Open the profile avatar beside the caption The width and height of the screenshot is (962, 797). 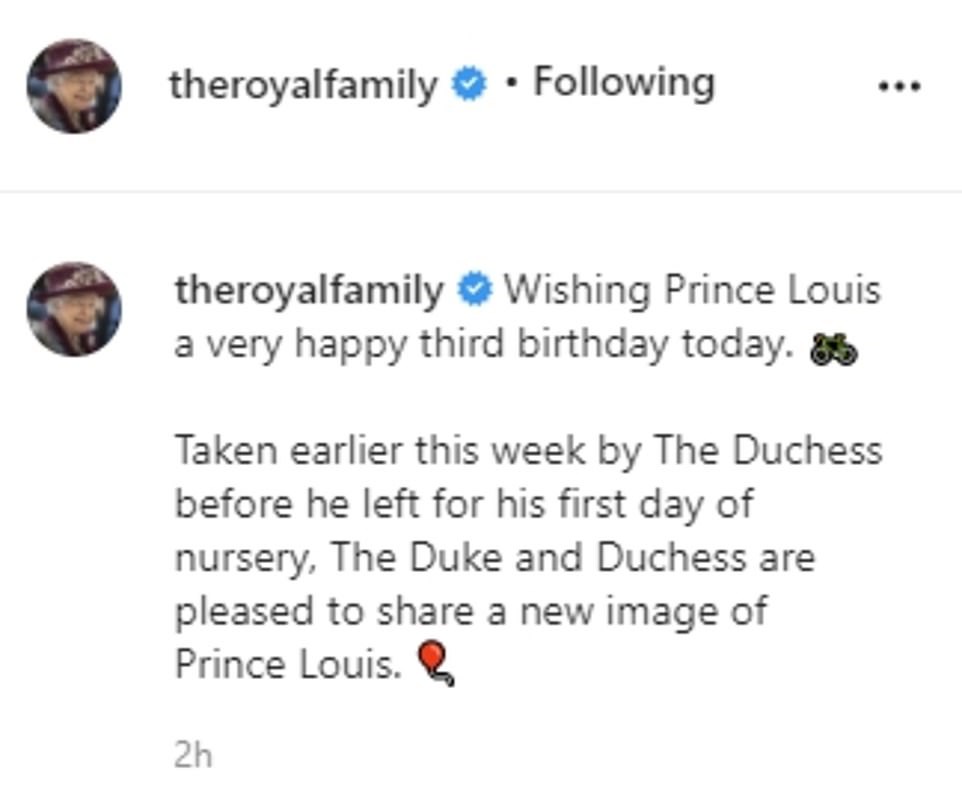coord(74,309)
